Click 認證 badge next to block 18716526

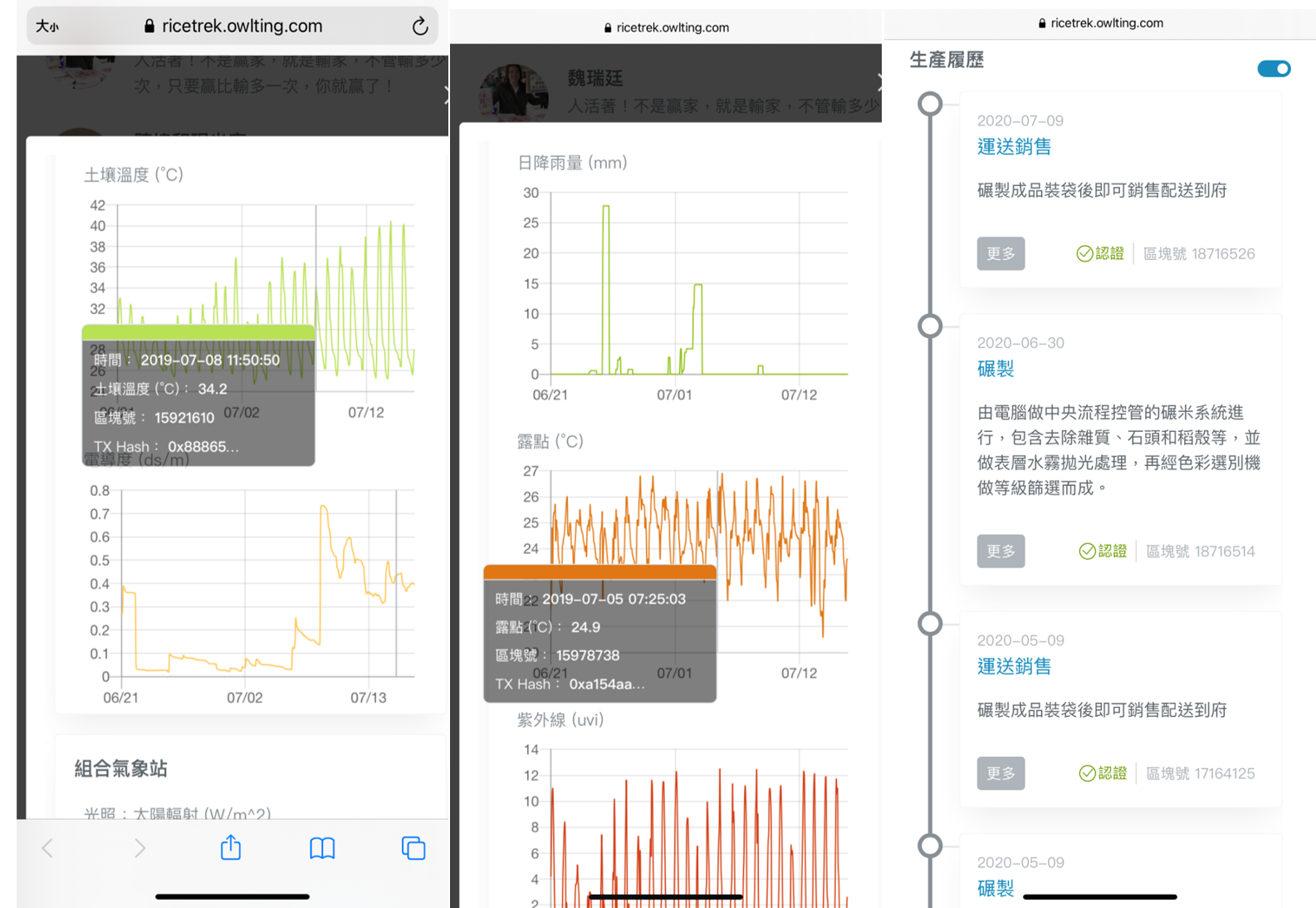tap(1100, 253)
